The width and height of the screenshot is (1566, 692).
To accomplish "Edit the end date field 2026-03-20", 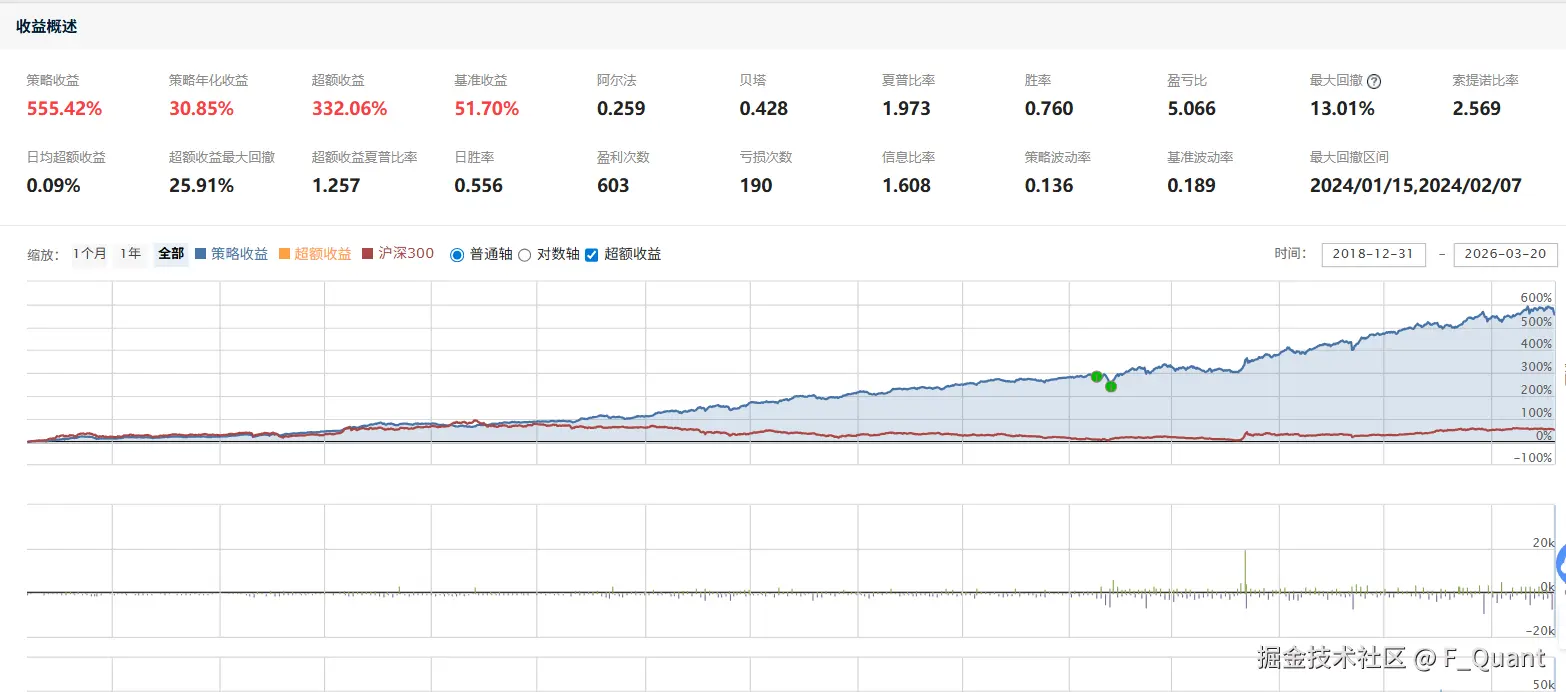I will (x=1505, y=254).
